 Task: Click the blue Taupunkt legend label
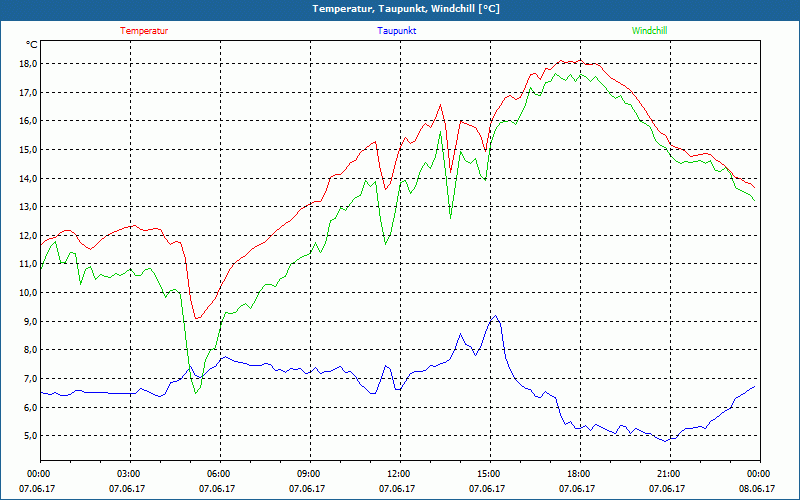[x=396, y=31]
